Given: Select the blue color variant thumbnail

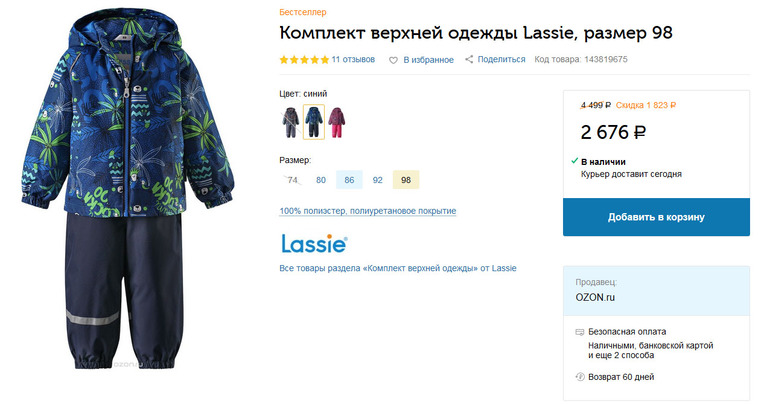Looking at the screenshot, I should [x=314, y=122].
